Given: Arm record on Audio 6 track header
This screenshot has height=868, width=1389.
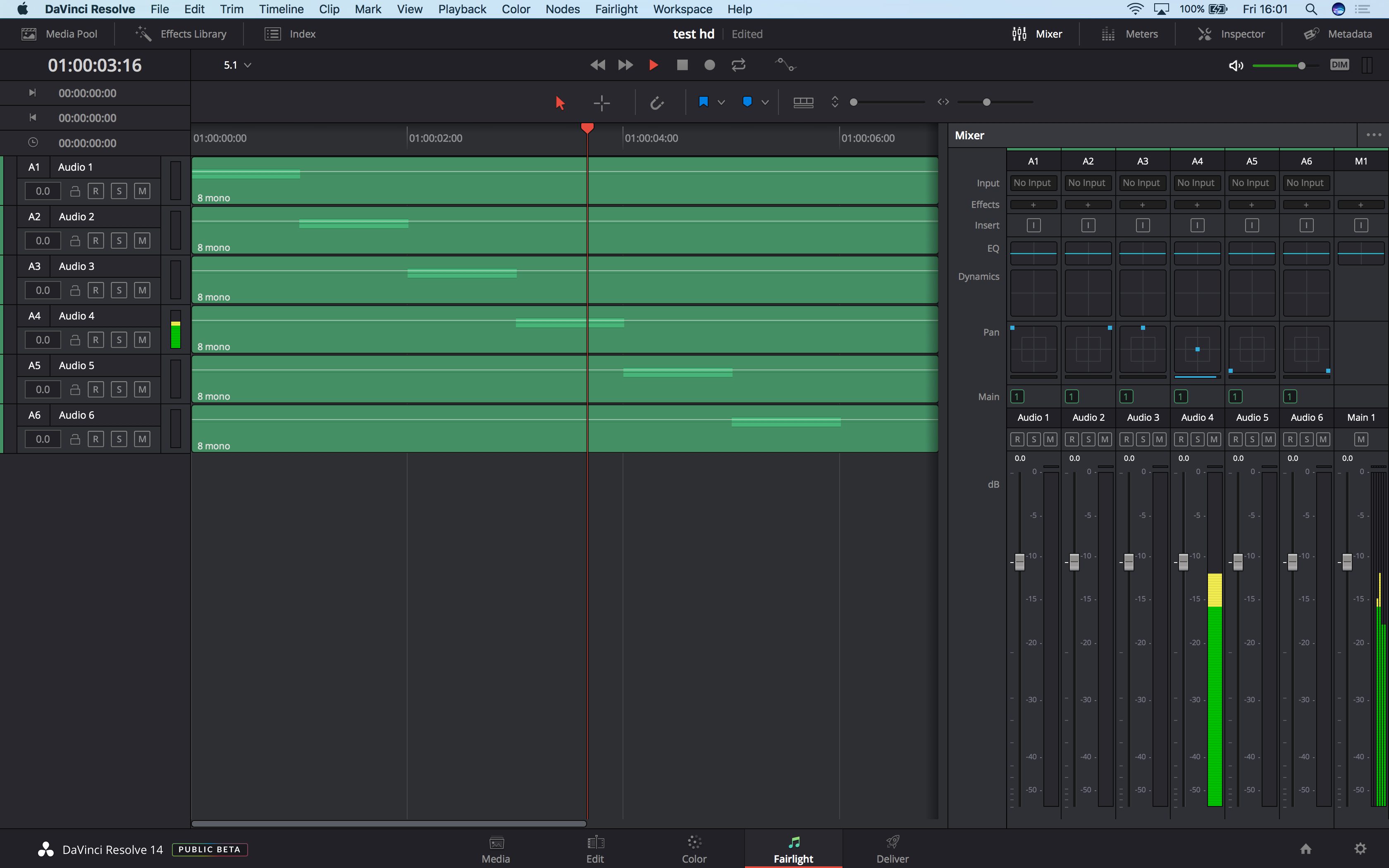Looking at the screenshot, I should coord(96,439).
